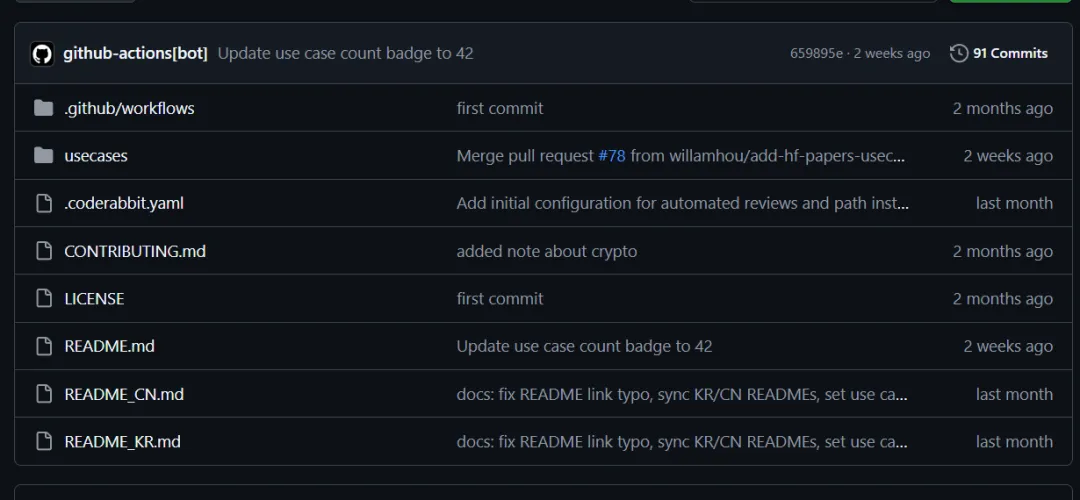Open 'added note about crypto' commit message
Image resolution: width=1080 pixels, height=500 pixels.
coord(546,251)
